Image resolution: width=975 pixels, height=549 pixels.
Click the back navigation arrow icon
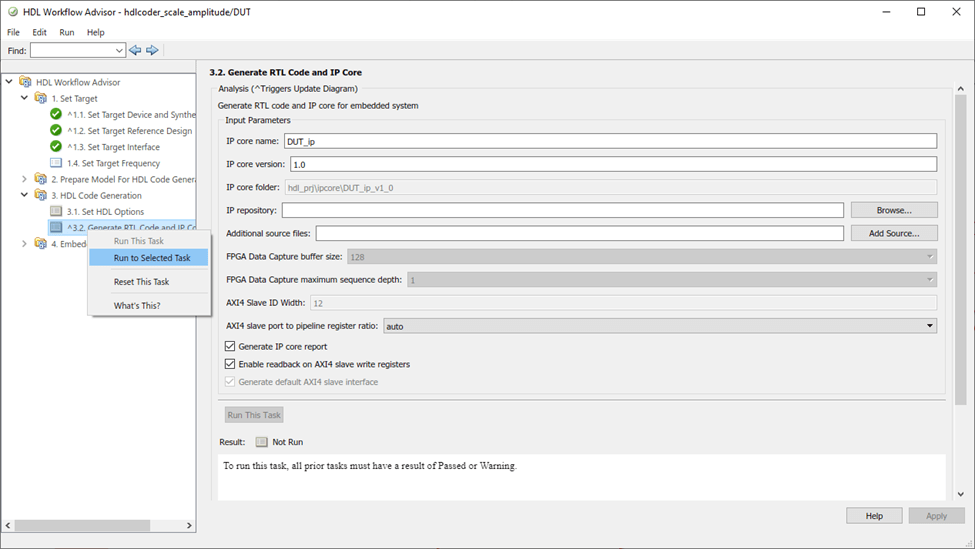[x=135, y=50]
